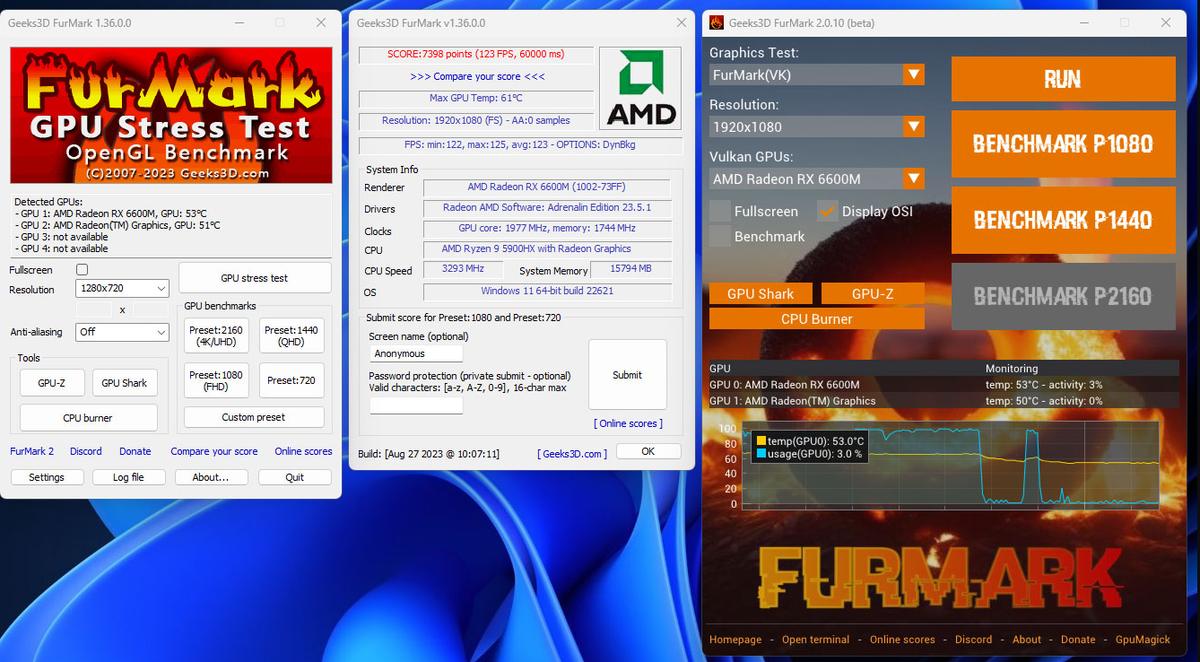Image resolution: width=1200 pixels, height=662 pixels.
Task: Visit the [ Geeks3D.com ] link
Action: [572, 453]
